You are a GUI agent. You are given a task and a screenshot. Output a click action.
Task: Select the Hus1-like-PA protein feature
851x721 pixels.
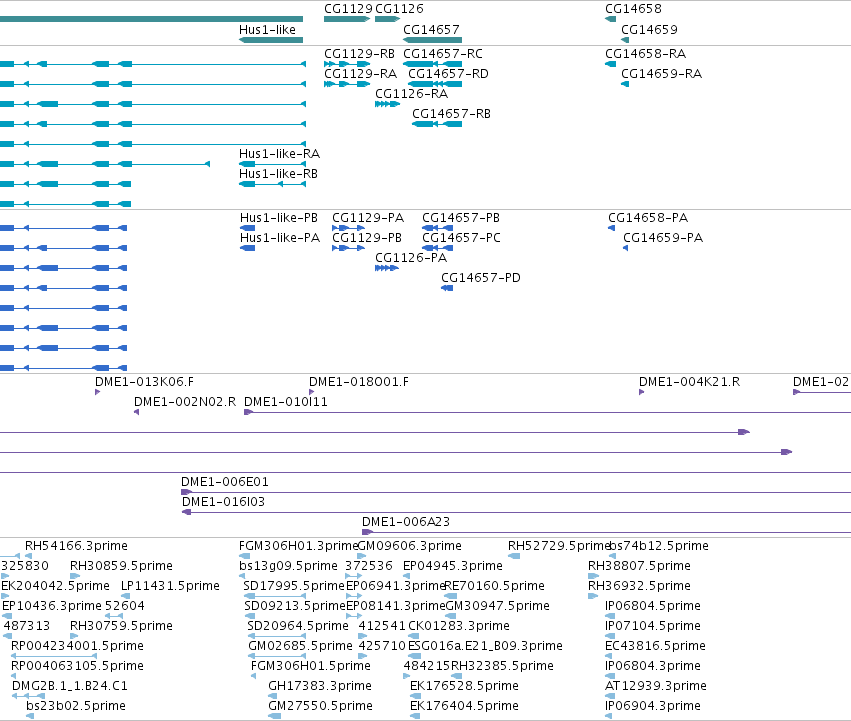[247, 248]
